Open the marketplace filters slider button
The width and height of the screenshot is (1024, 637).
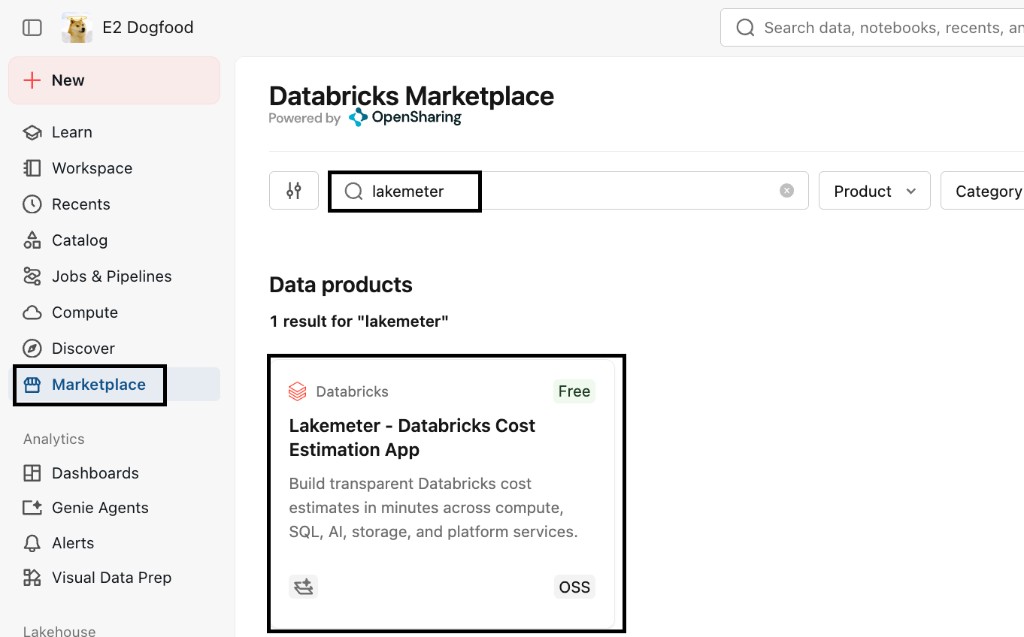click(294, 191)
